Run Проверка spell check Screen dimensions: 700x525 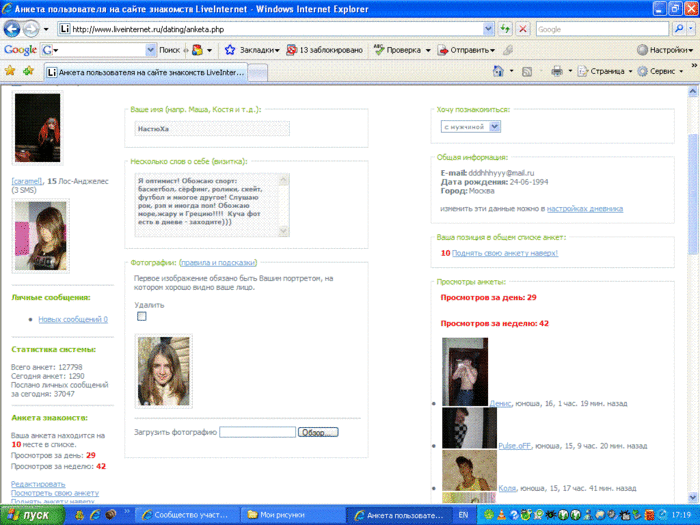point(397,50)
